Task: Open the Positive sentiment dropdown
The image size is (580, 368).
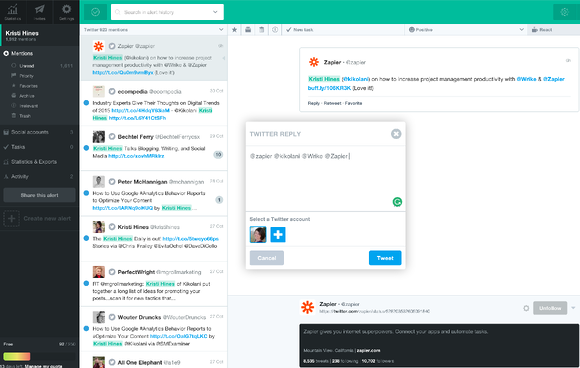Action: pyautogui.click(x=466, y=30)
